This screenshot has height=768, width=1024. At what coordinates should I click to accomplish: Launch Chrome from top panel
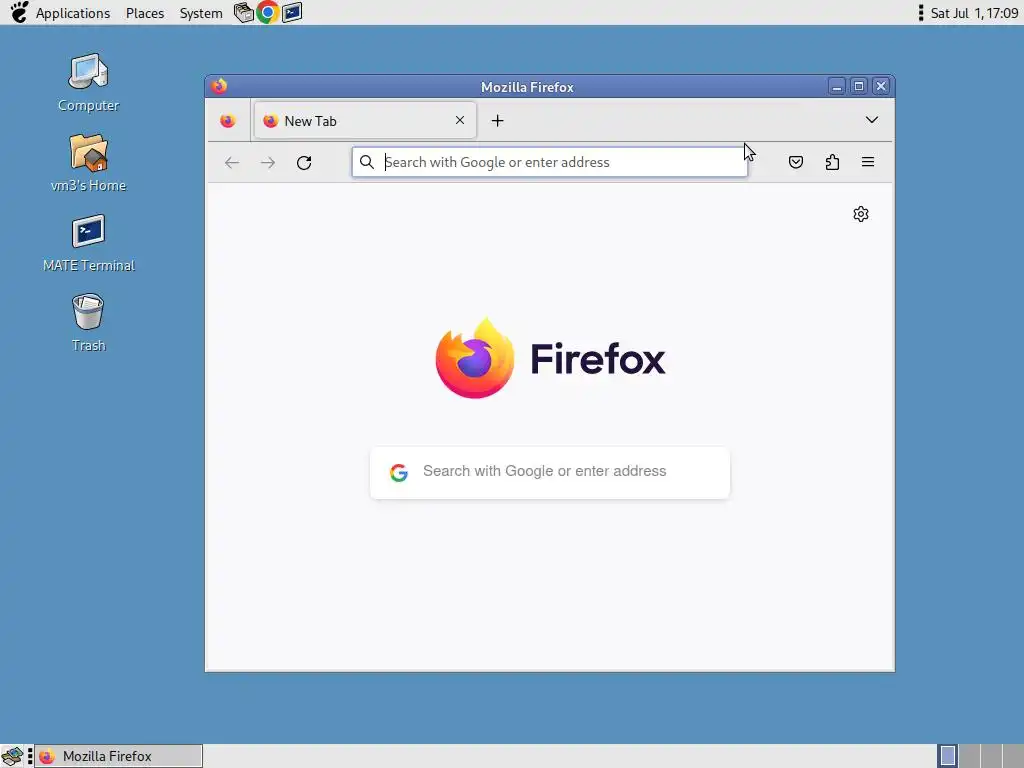(267, 12)
